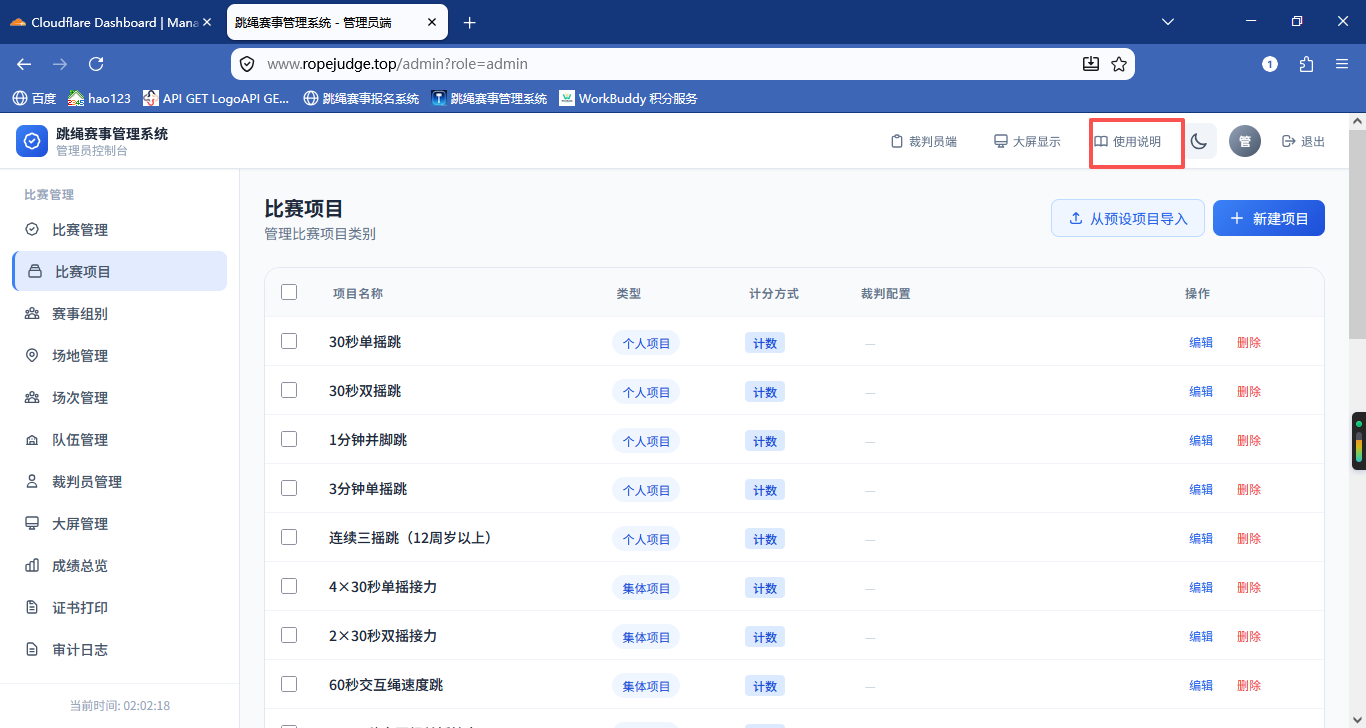Click the 新建项目 button
The width and height of the screenshot is (1366, 728).
click(1269, 218)
